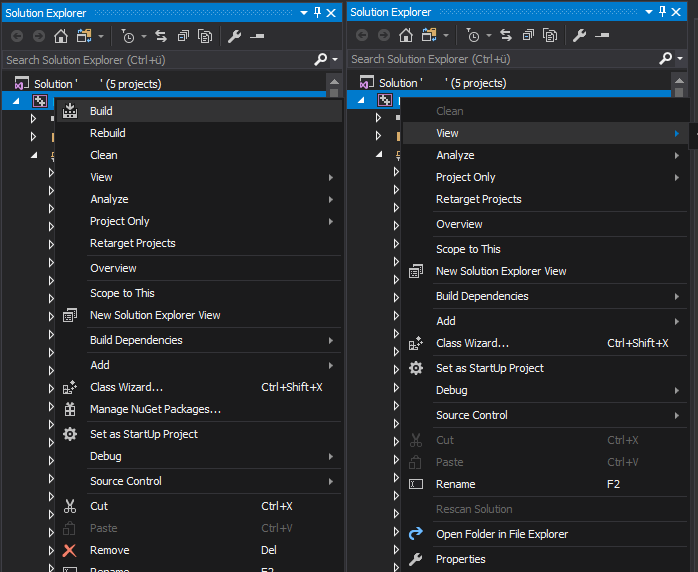Click Class Wizard icon in left context menu

point(70,387)
